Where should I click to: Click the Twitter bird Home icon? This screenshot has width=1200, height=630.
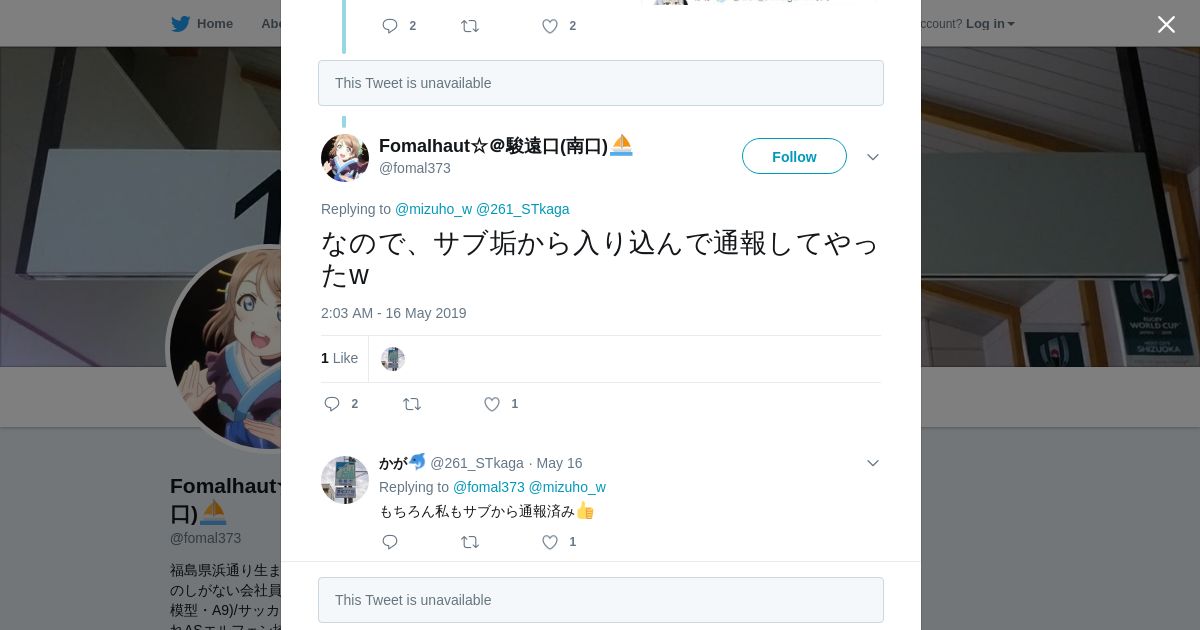pyautogui.click(x=181, y=23)
